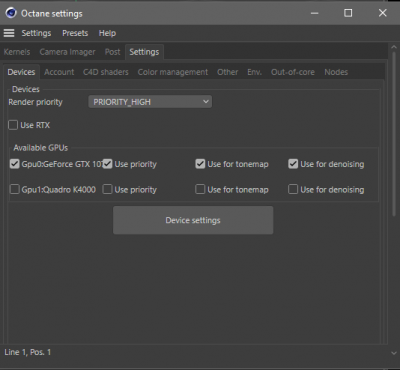Open the hamburger menu icon
The image size is (400, 370).
coord(9,33)
